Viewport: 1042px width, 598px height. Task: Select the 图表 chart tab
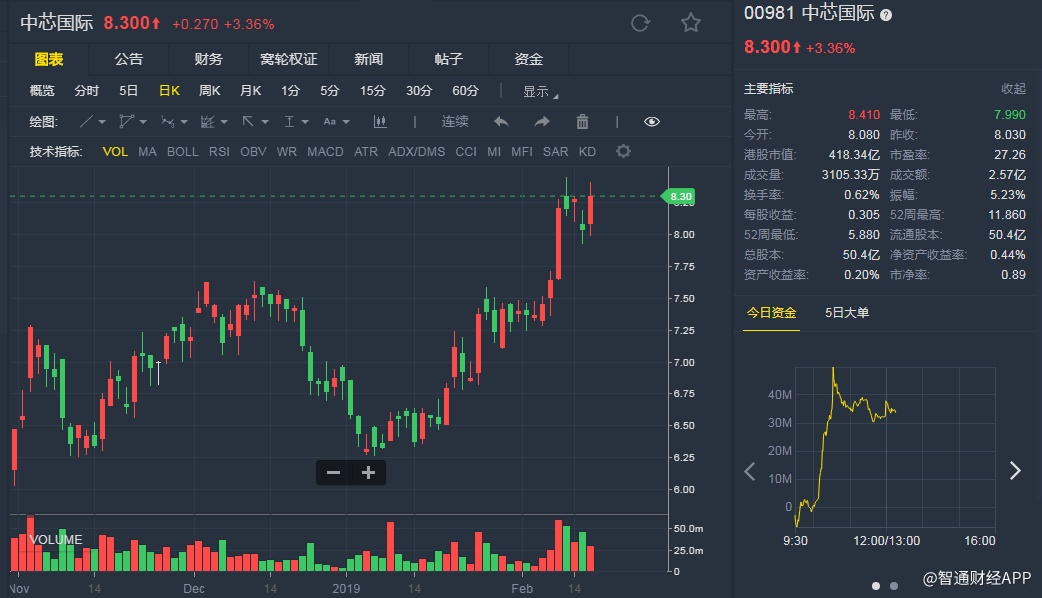click(x=49, y=59)
